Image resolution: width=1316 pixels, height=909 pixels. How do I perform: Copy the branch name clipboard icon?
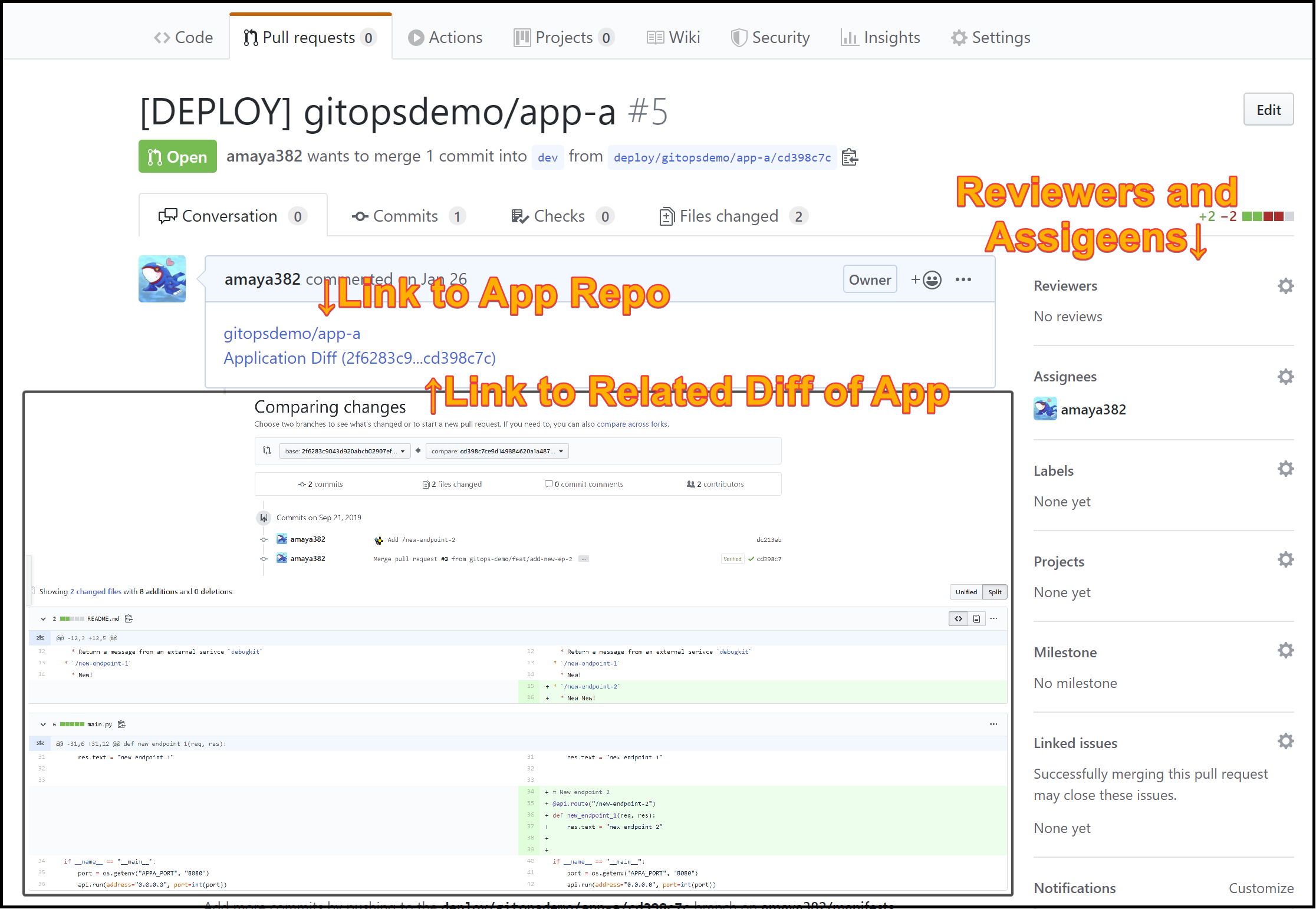850,157
